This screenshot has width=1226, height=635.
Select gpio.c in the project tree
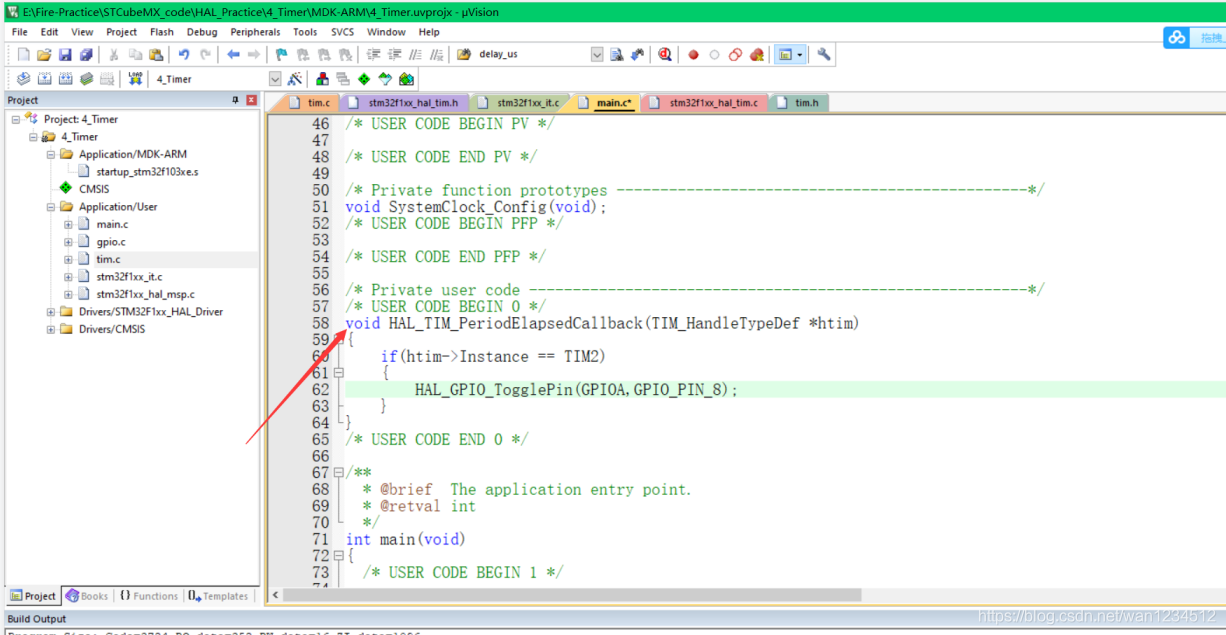click(x=111, y=242)
